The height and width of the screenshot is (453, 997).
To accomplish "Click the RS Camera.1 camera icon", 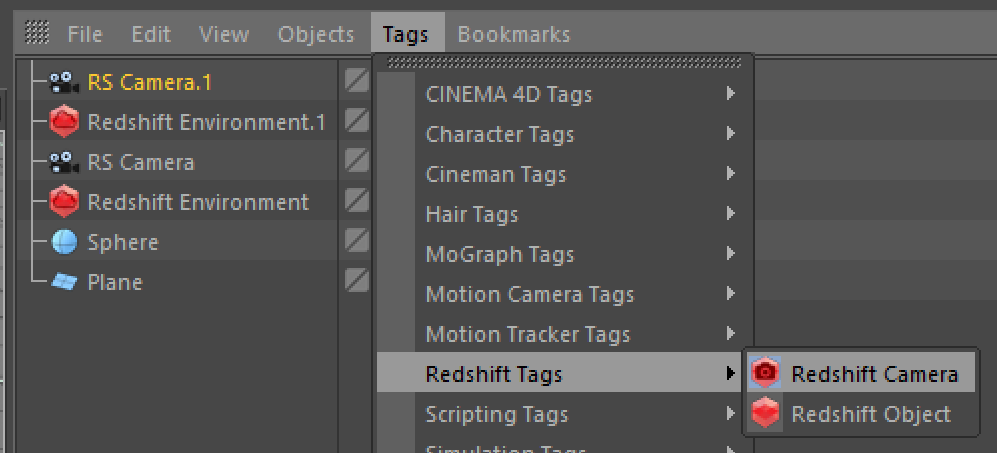I will point(64,83).
